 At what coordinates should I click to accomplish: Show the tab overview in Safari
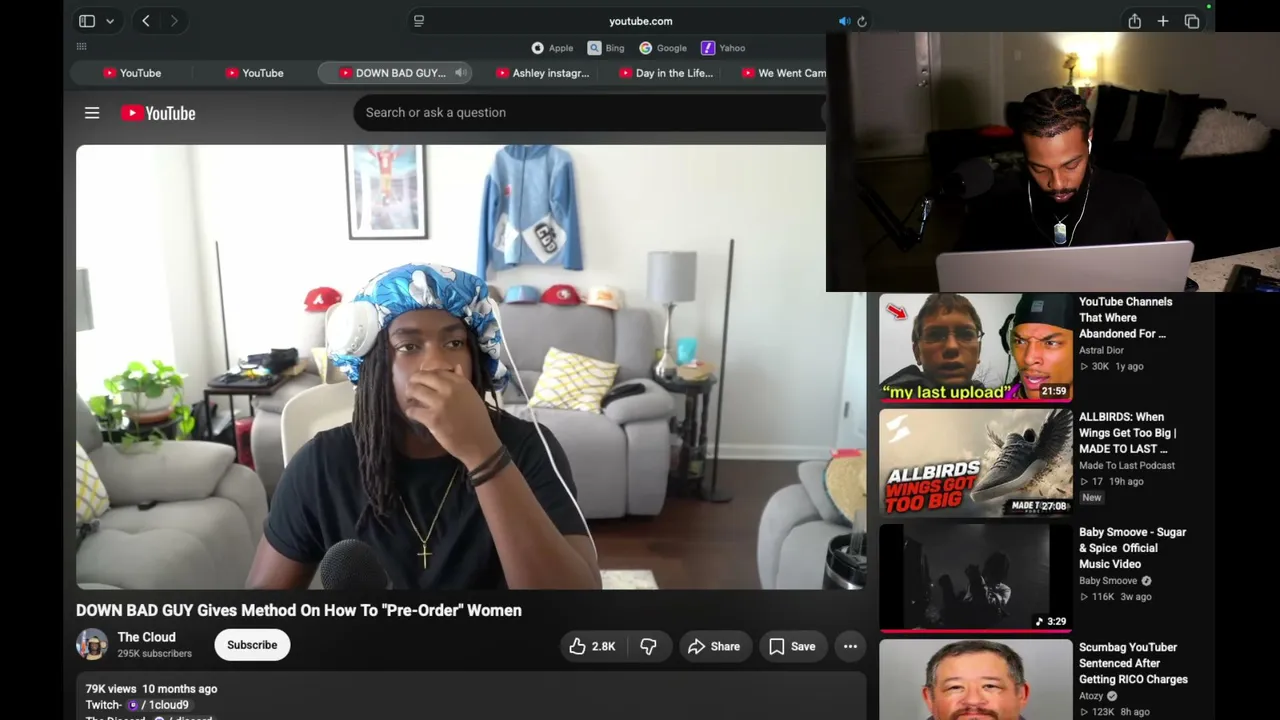click(x=1192, y=21)
